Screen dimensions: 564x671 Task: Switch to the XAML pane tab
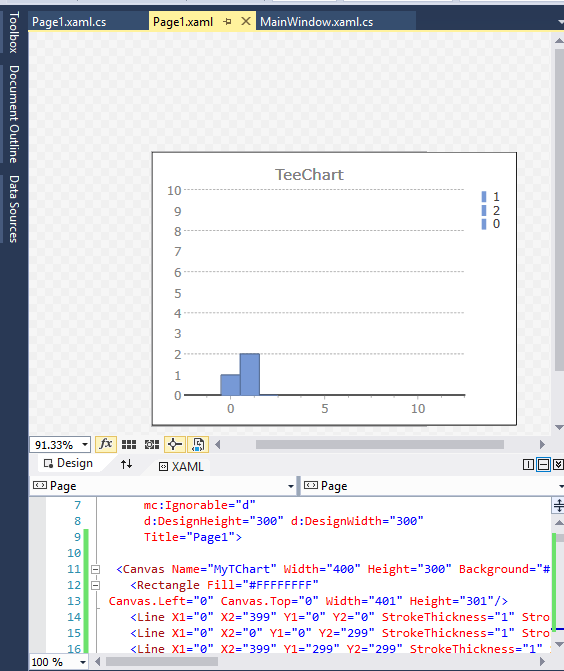(181, 466)
